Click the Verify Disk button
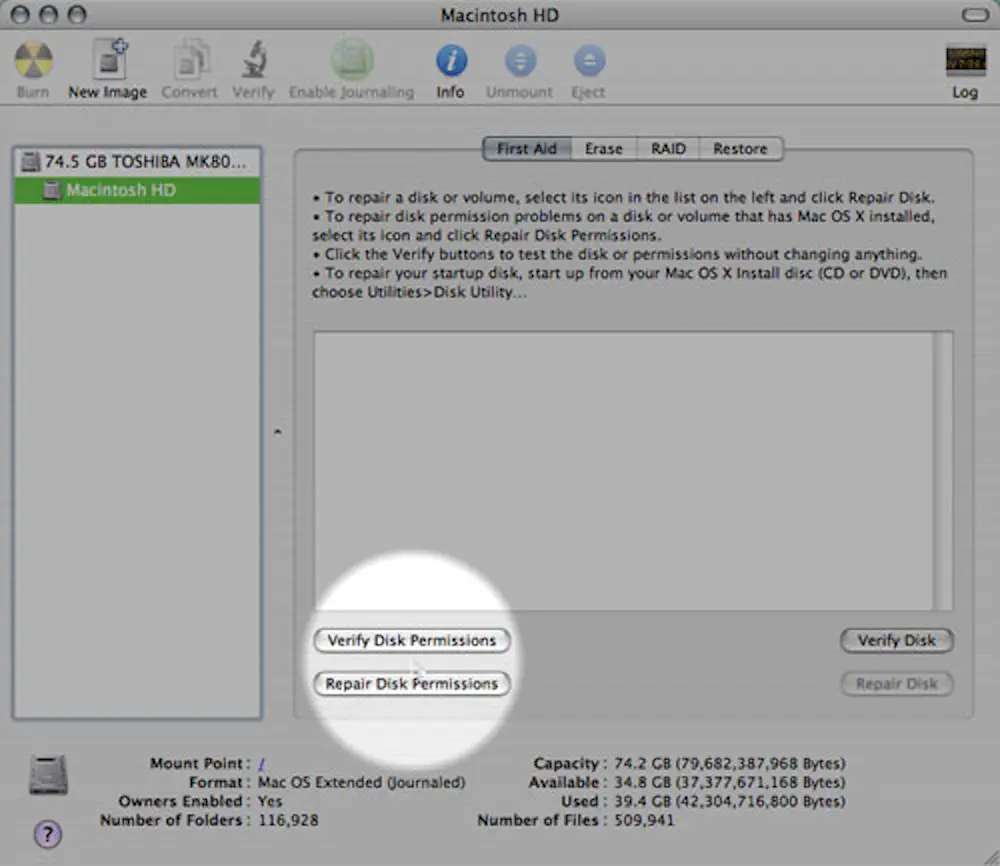Image resolution: width=1000 pixels, height=866 pixels. coord(896,641)
